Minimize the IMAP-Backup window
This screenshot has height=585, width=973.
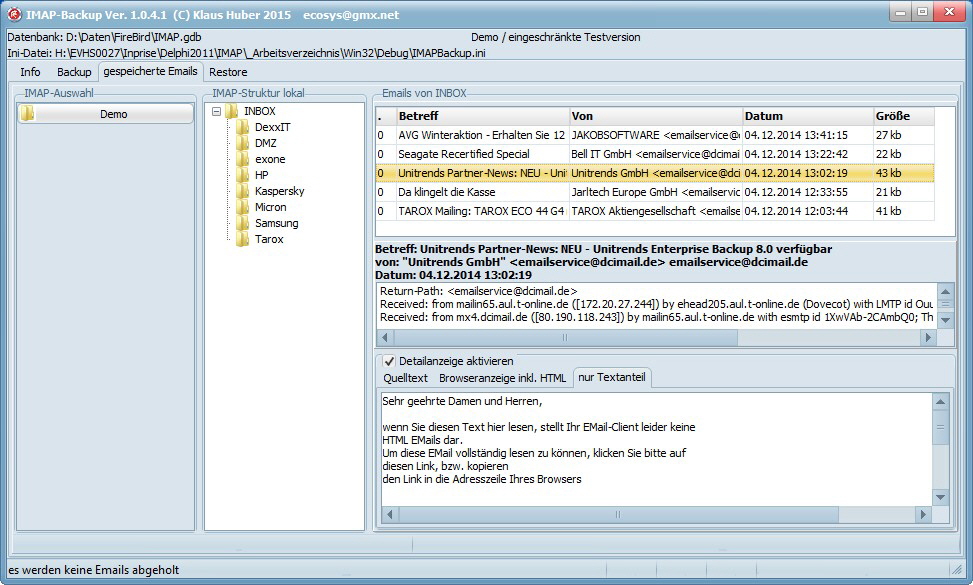pos(900,12)
